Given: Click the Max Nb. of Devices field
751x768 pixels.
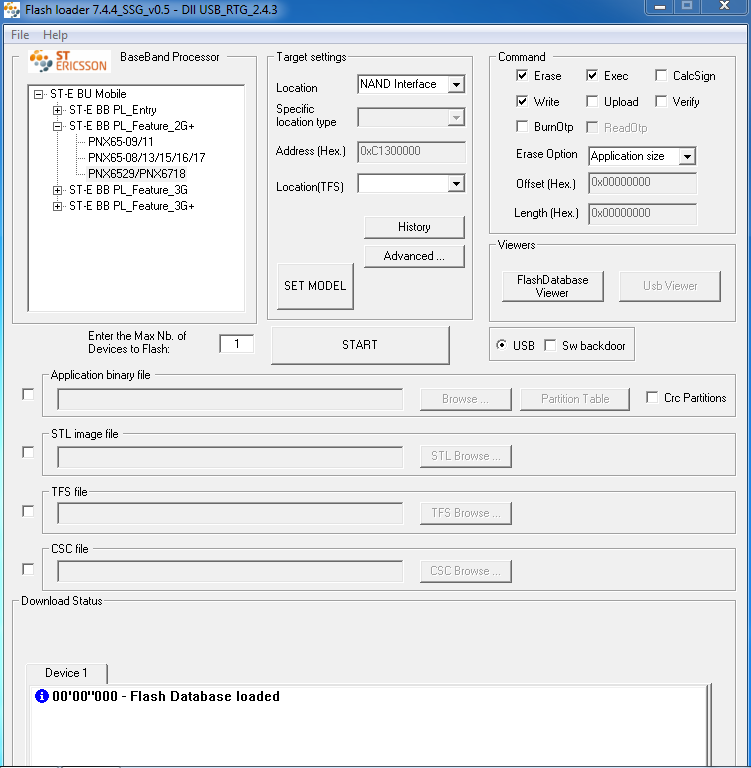Looking at the screenshot, I should [237, 344].
